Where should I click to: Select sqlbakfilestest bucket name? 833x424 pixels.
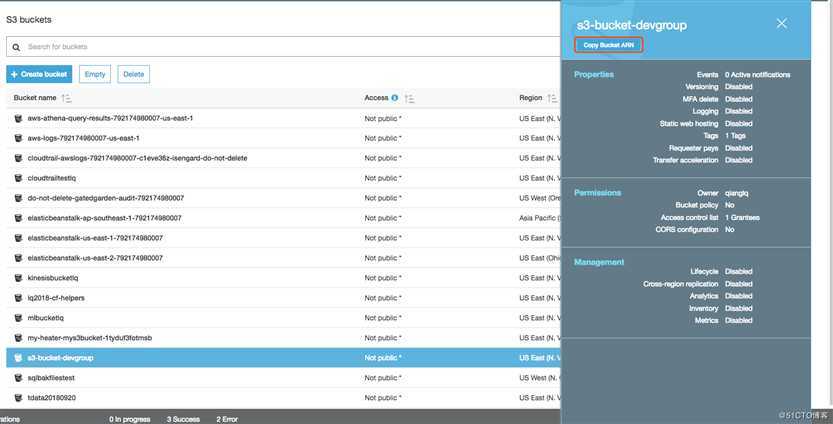(x=51, y=378)
